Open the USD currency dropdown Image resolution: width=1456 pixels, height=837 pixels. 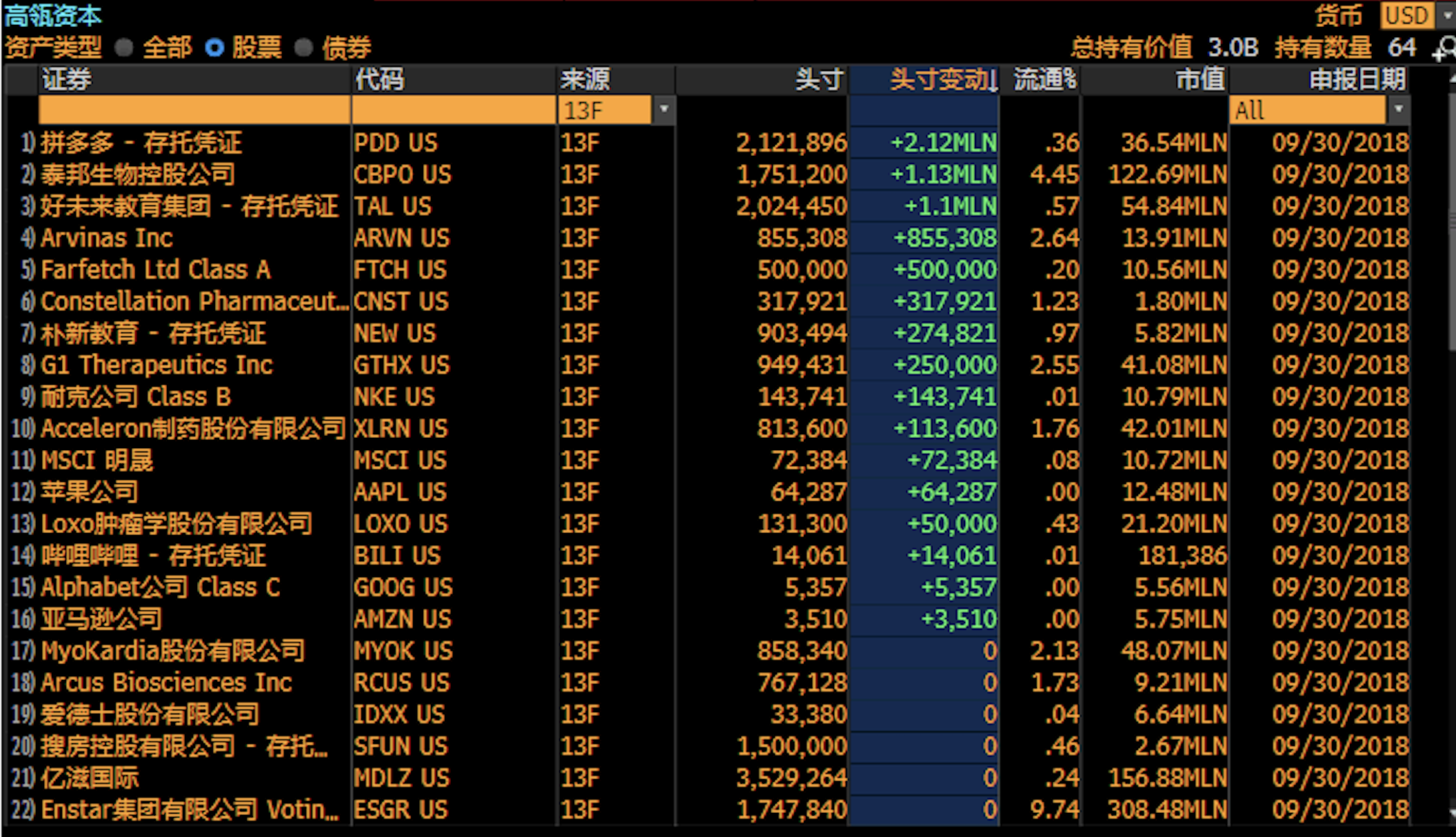coord(1446,15)
